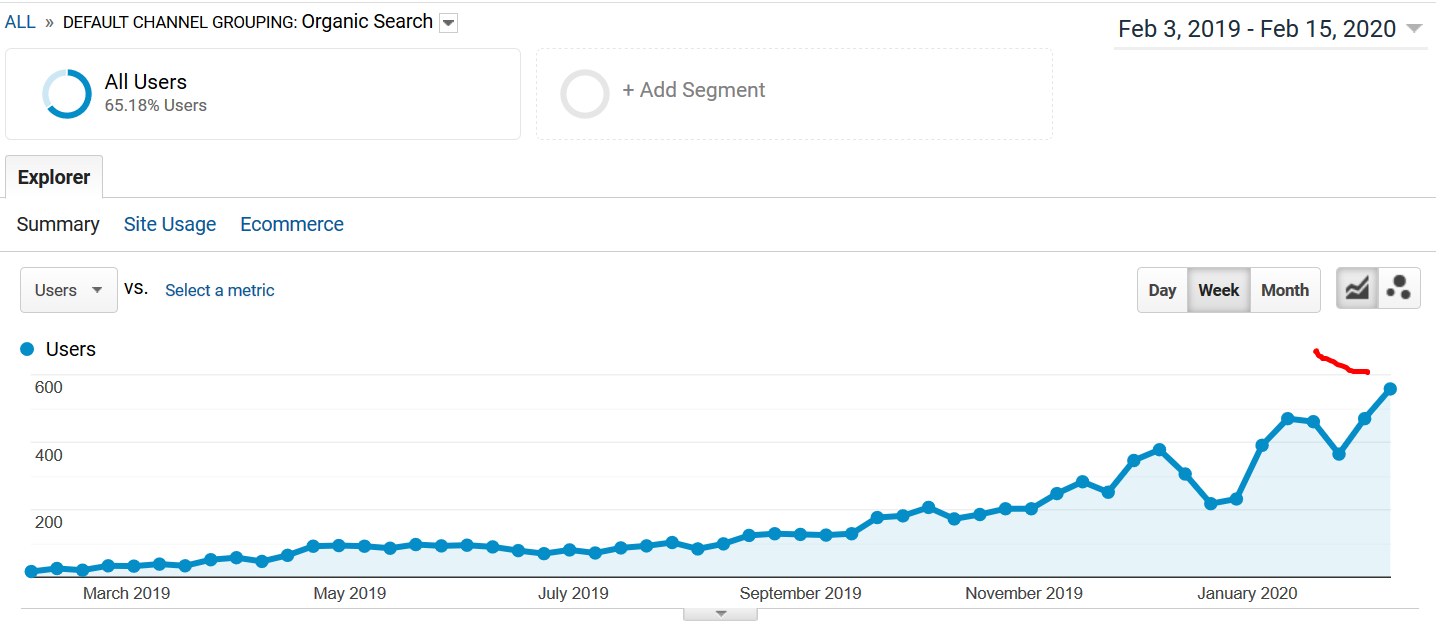Switch to the Ecommerce tab
The image size is (1436, 629).
pyautogui.click(x=292, y=224)
